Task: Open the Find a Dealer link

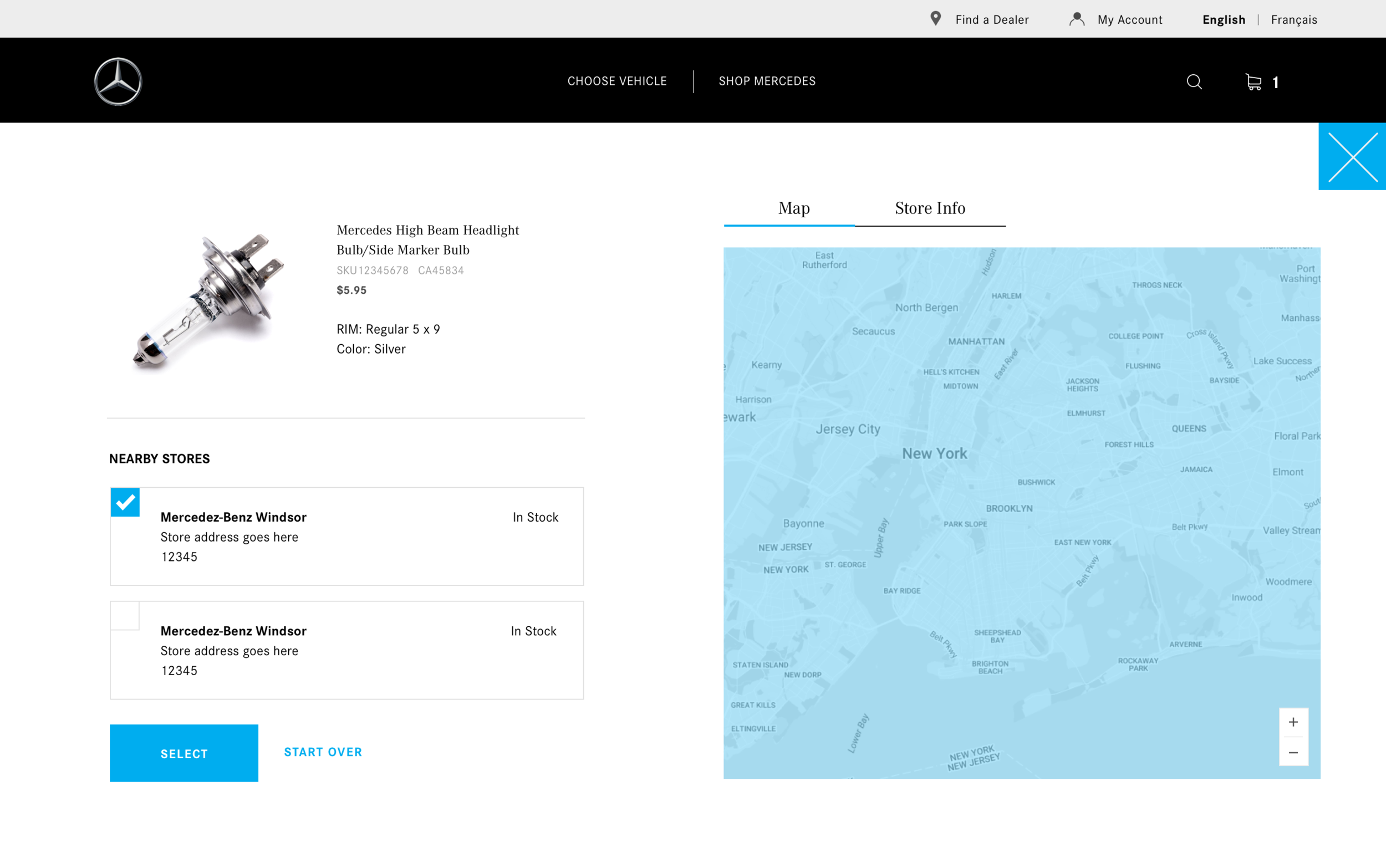Action: [992, 19]
